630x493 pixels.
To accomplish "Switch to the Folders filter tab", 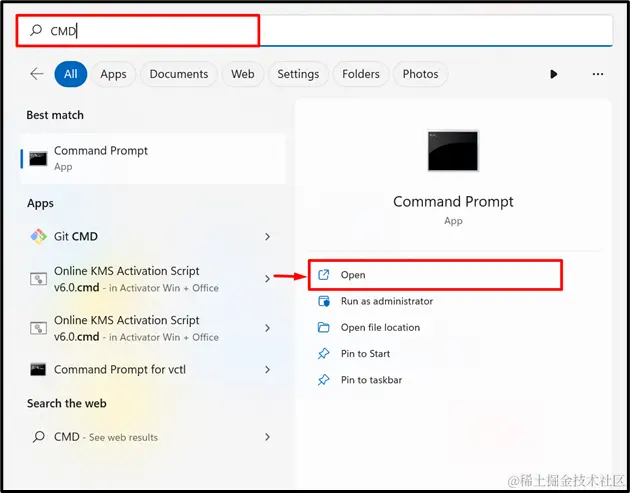I will pos(361,74).
